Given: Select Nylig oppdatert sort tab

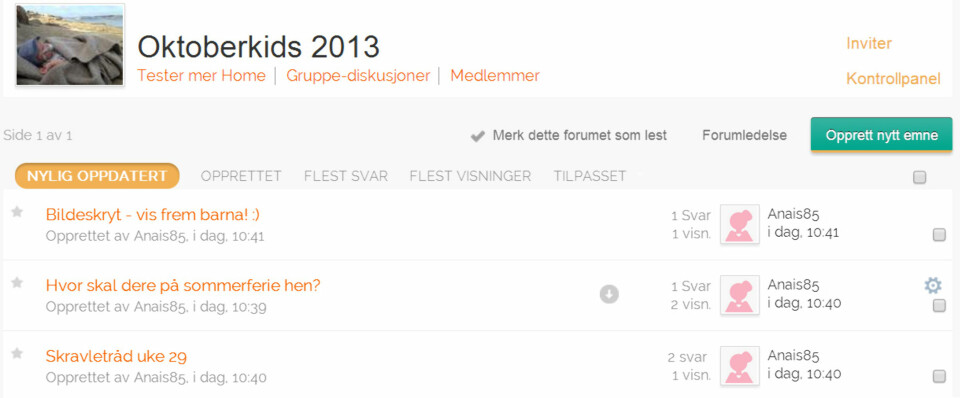Looking at the screenshot, I should pyautogui.click(x=97, y=176).
